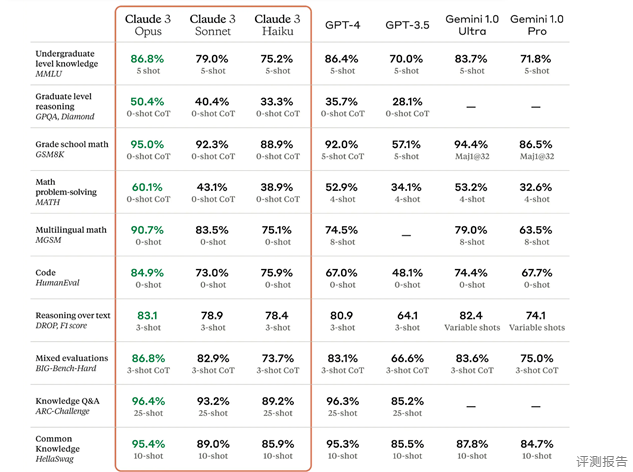
Task: Select the Reasoning over text DROP label
Action: point(73,320)
